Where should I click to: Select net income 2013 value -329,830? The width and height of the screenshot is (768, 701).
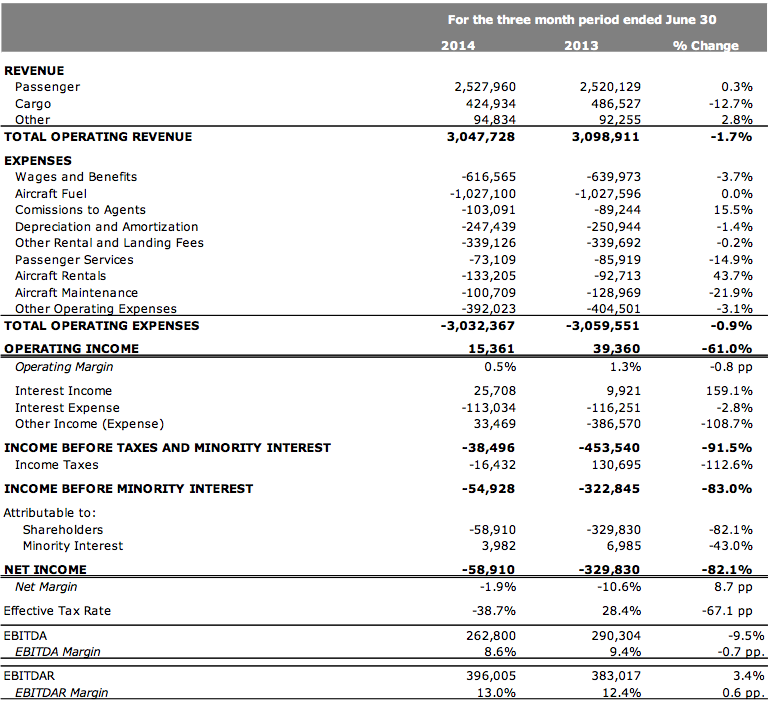[609, 570]
